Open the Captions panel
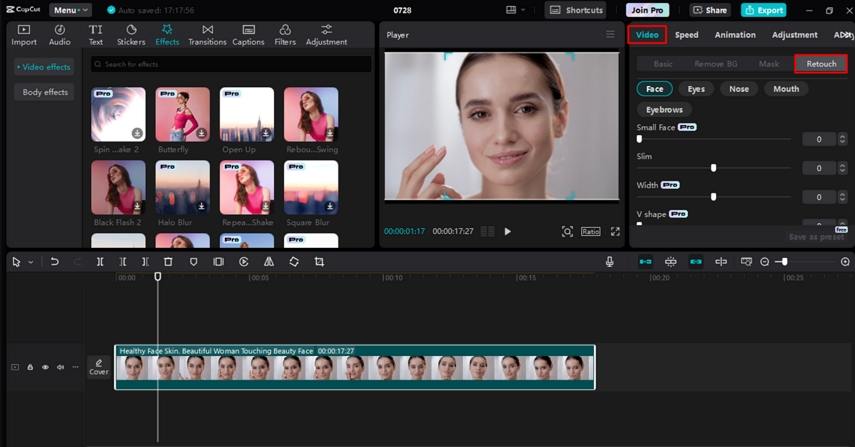855x447 pixels. [248, 35]
